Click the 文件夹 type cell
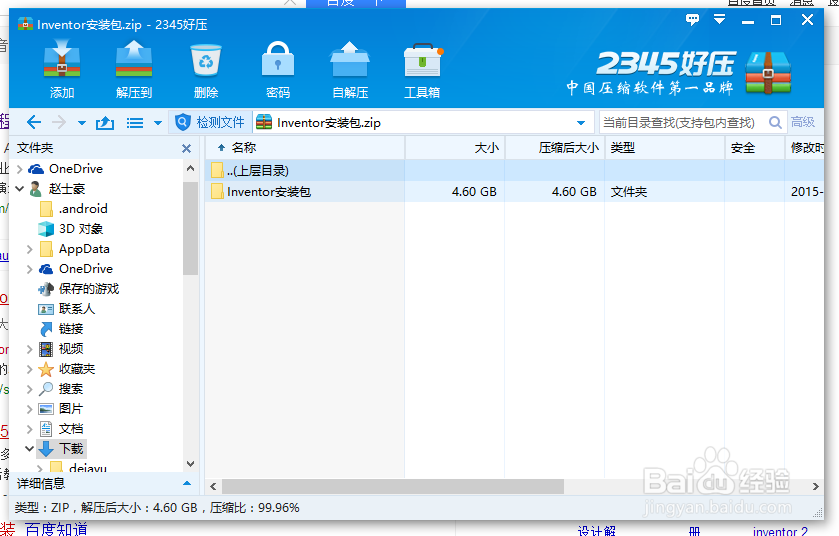This screenshot has height=536, width=839. point(629,192)
